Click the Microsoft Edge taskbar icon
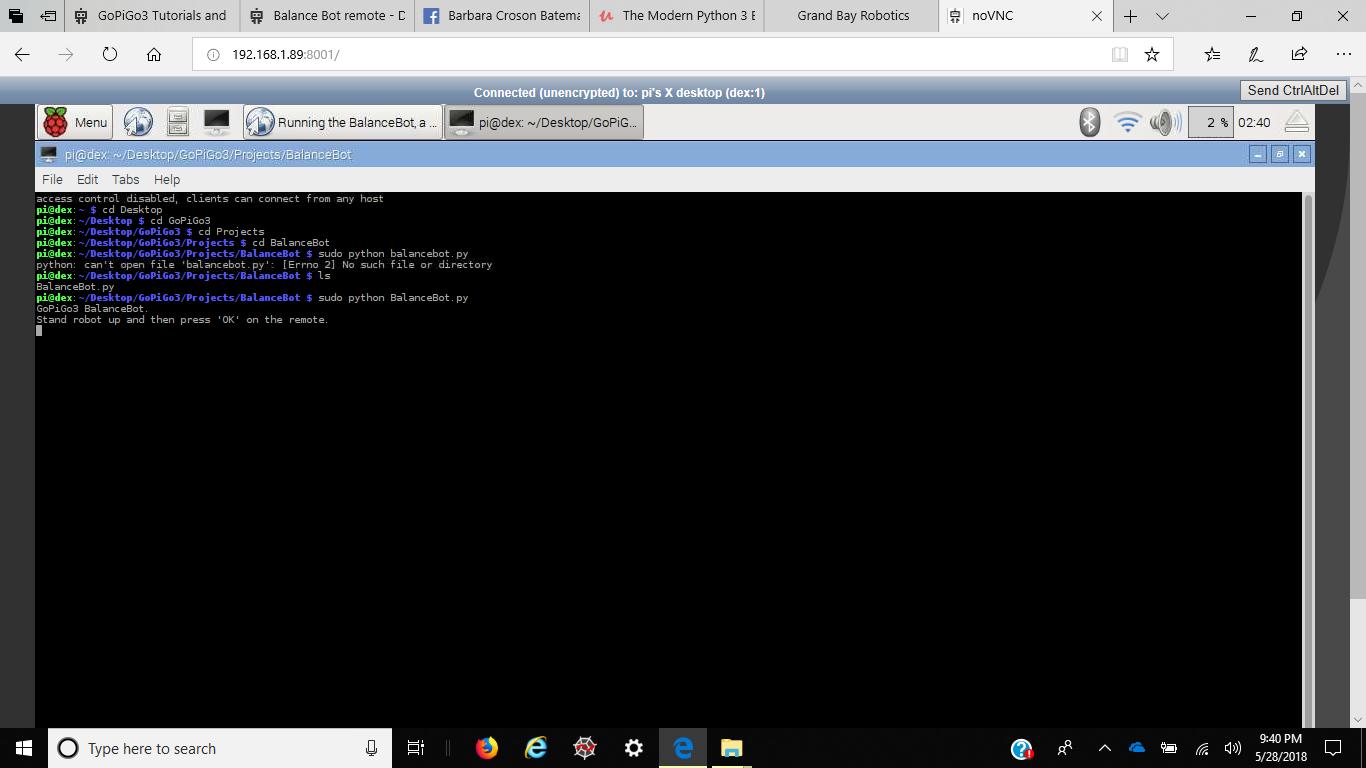The width and height of the screenshot is (1366, 768). click(x=683, y=748)
